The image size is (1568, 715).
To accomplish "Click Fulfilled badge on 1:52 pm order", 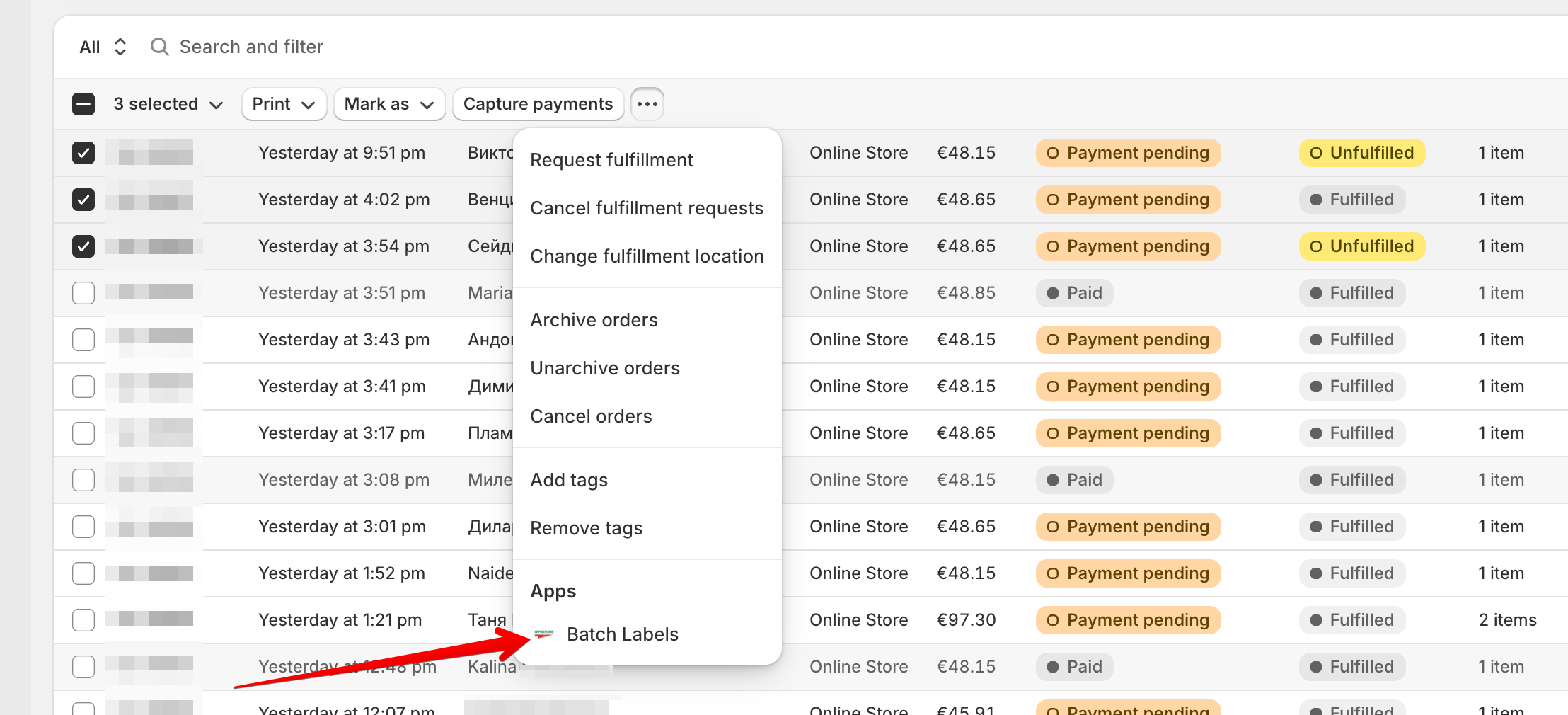I will pos(1352,573).
